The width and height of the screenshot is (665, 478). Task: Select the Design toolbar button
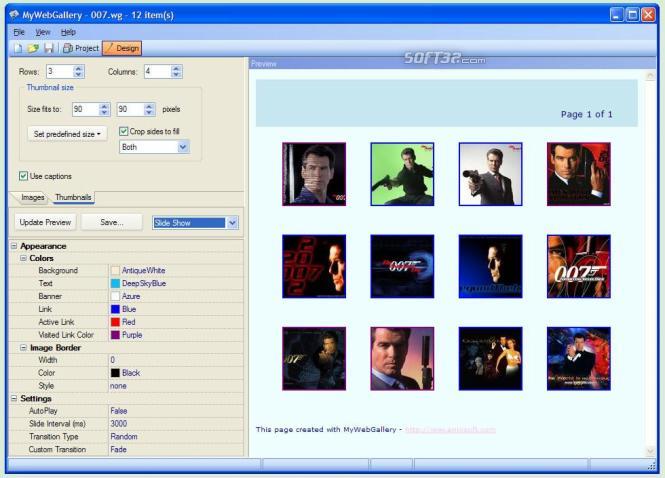pyautogui.click(x=122, y=48)
